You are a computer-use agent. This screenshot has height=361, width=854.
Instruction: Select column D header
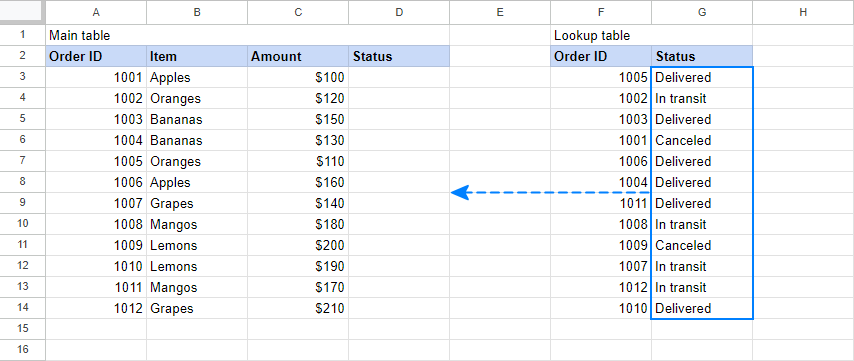(399, 12)
